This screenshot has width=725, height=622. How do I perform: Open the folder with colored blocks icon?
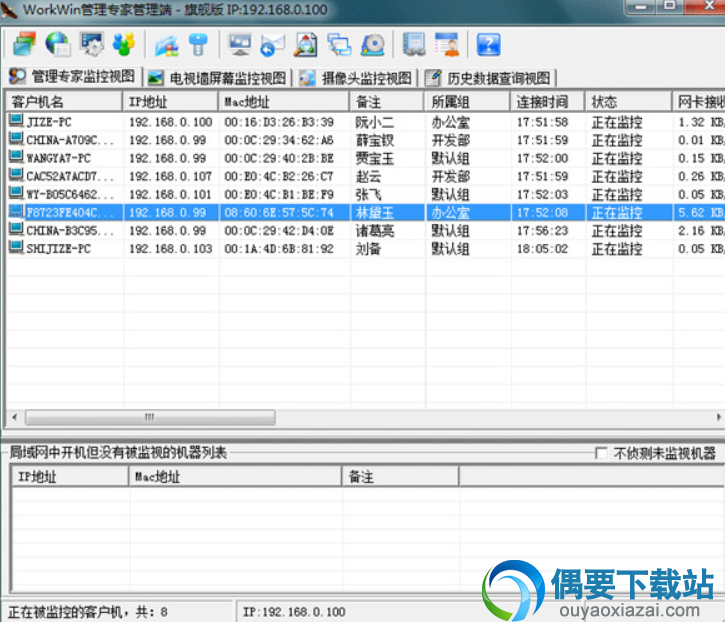pyautogui.click(x=166, y=45)
